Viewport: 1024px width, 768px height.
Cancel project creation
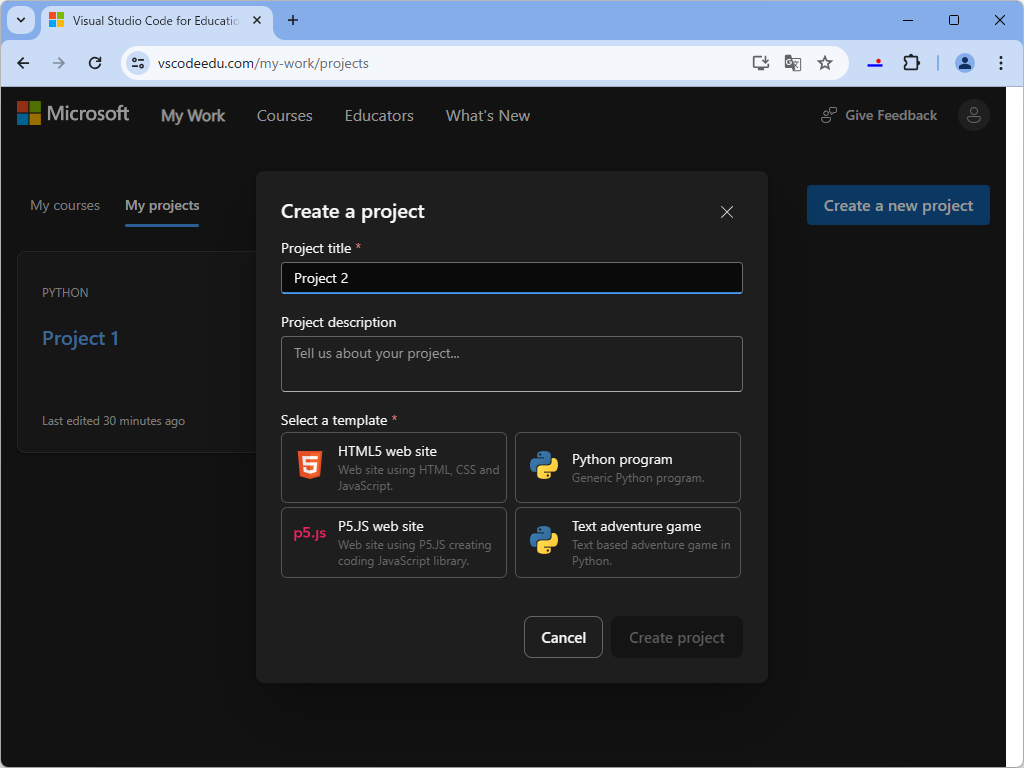point(564,637)
